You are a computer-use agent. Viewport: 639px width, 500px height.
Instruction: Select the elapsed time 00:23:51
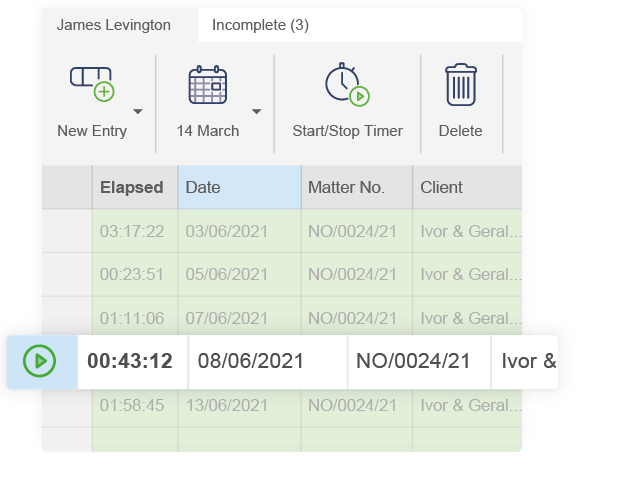(132, 275)
